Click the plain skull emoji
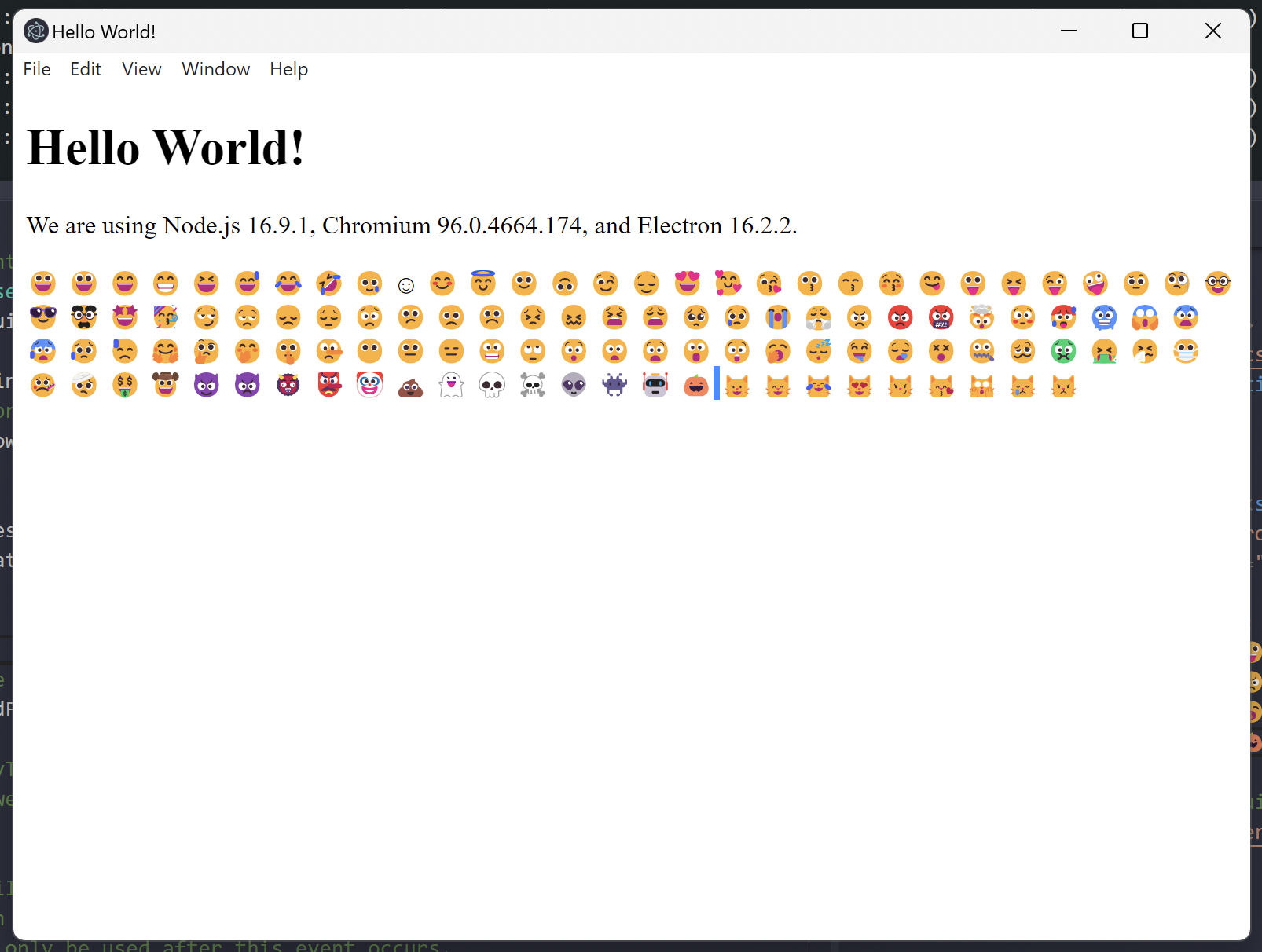This screenshot has height=952, width=1262. click(x=492, y=386)
